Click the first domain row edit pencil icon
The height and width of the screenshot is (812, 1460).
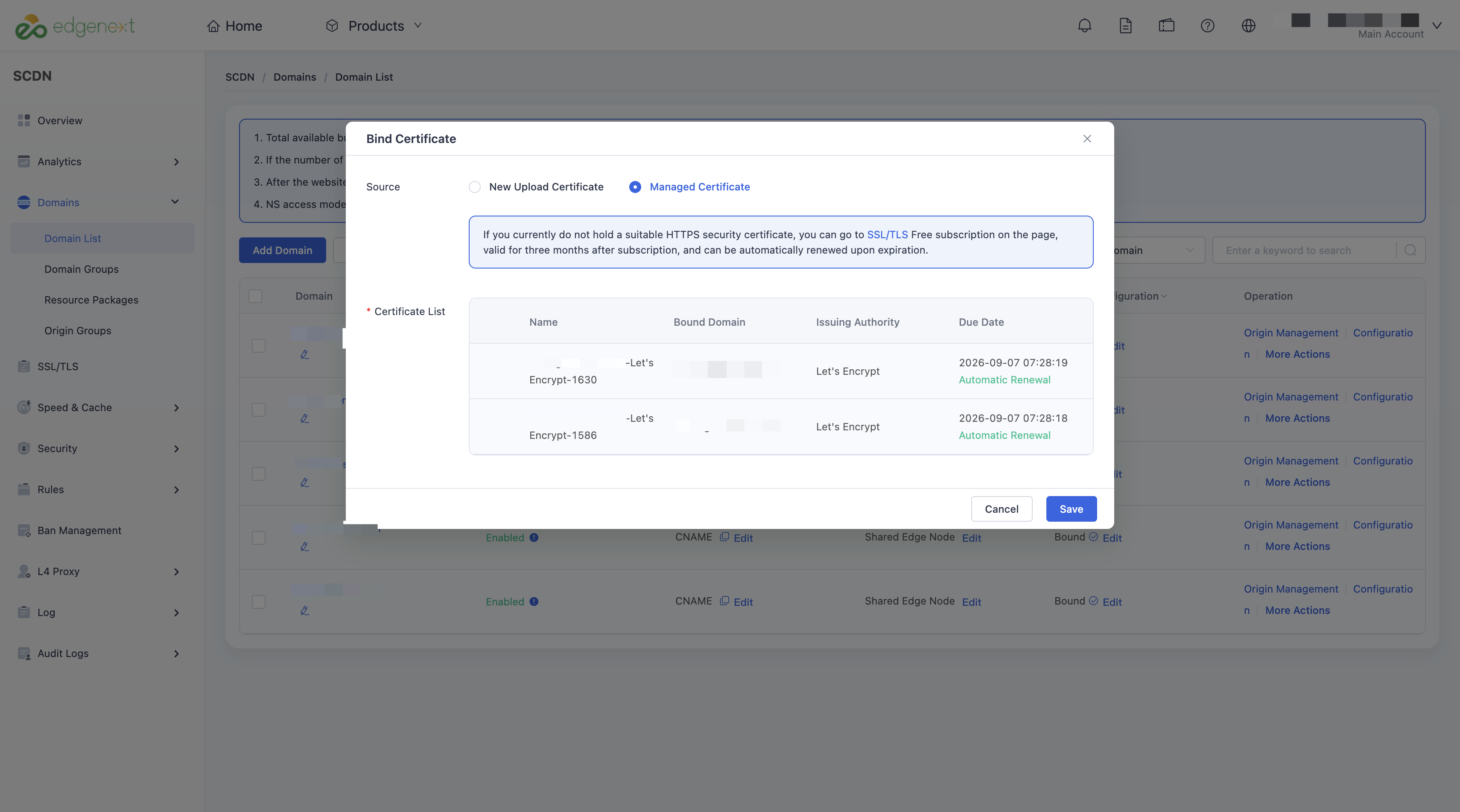click(x=304, y=354)
